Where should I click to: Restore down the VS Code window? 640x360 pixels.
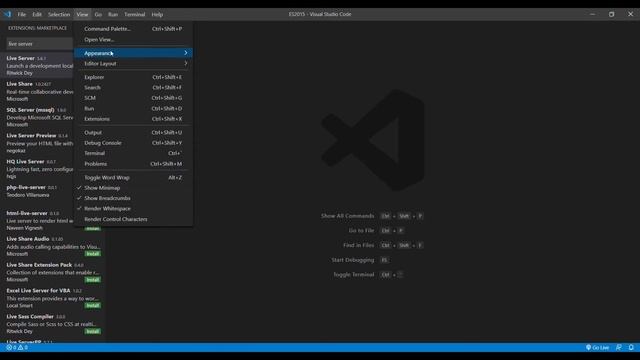point(611,14)
